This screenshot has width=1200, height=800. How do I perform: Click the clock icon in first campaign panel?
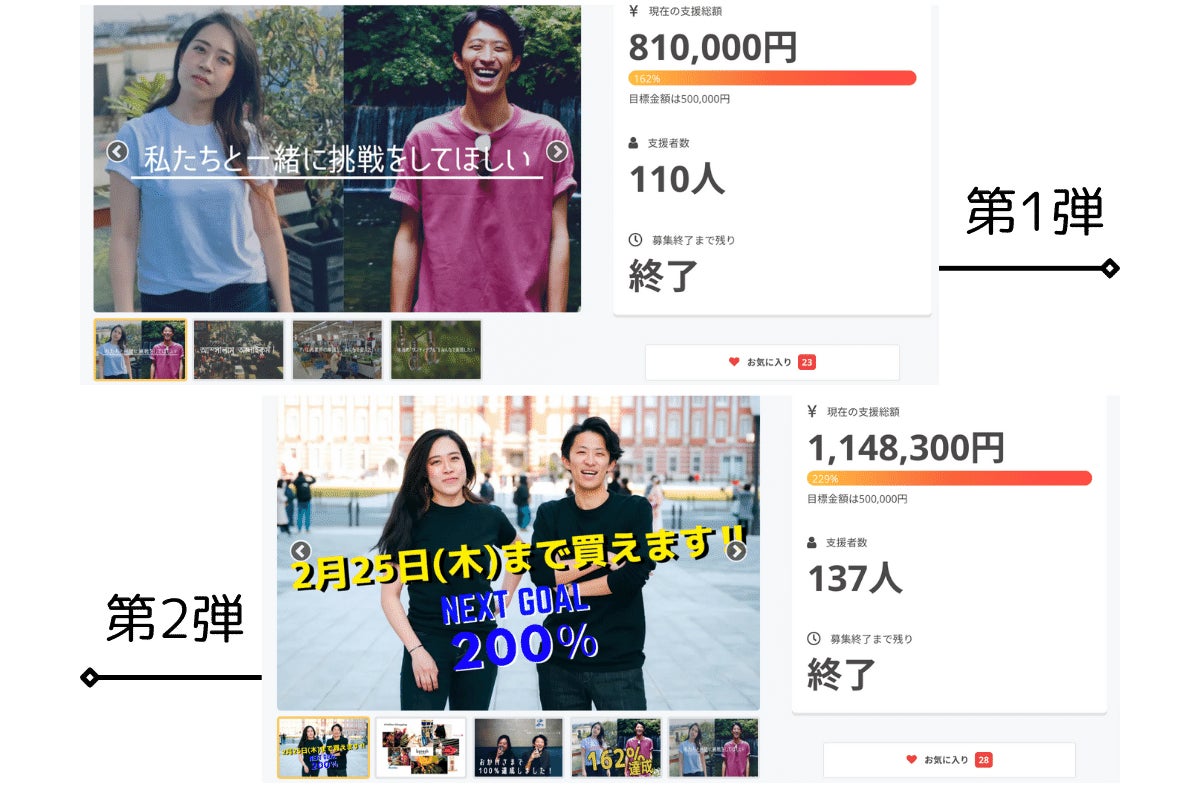click(635, 240)
